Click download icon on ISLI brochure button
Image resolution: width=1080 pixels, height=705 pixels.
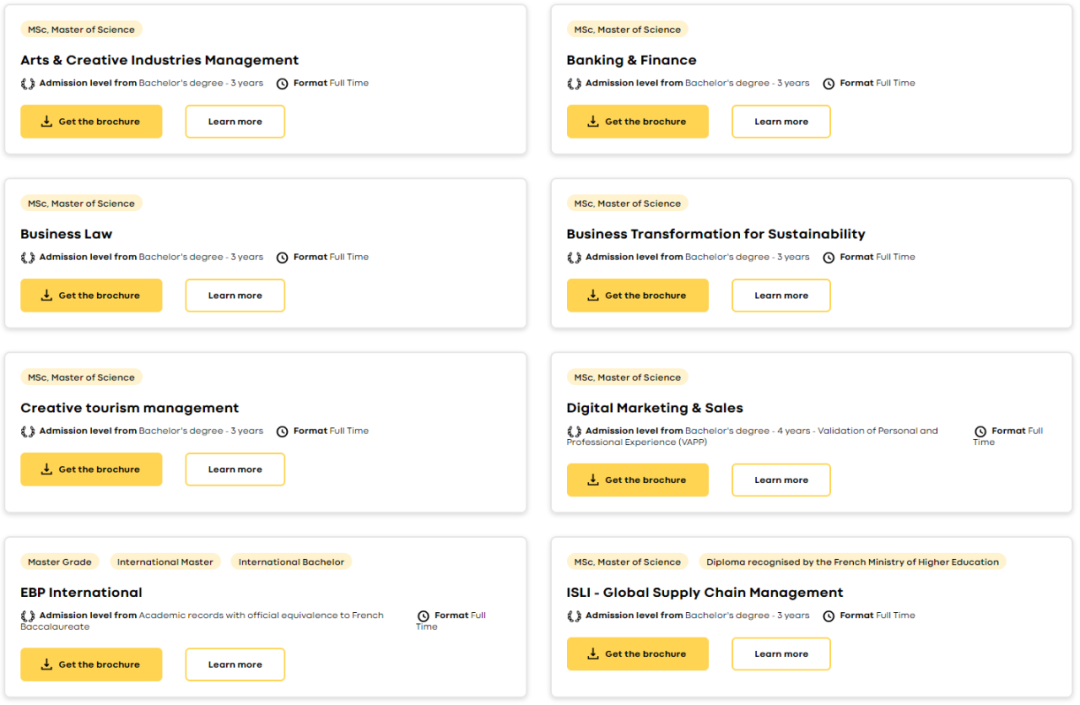tap(592, 654)
